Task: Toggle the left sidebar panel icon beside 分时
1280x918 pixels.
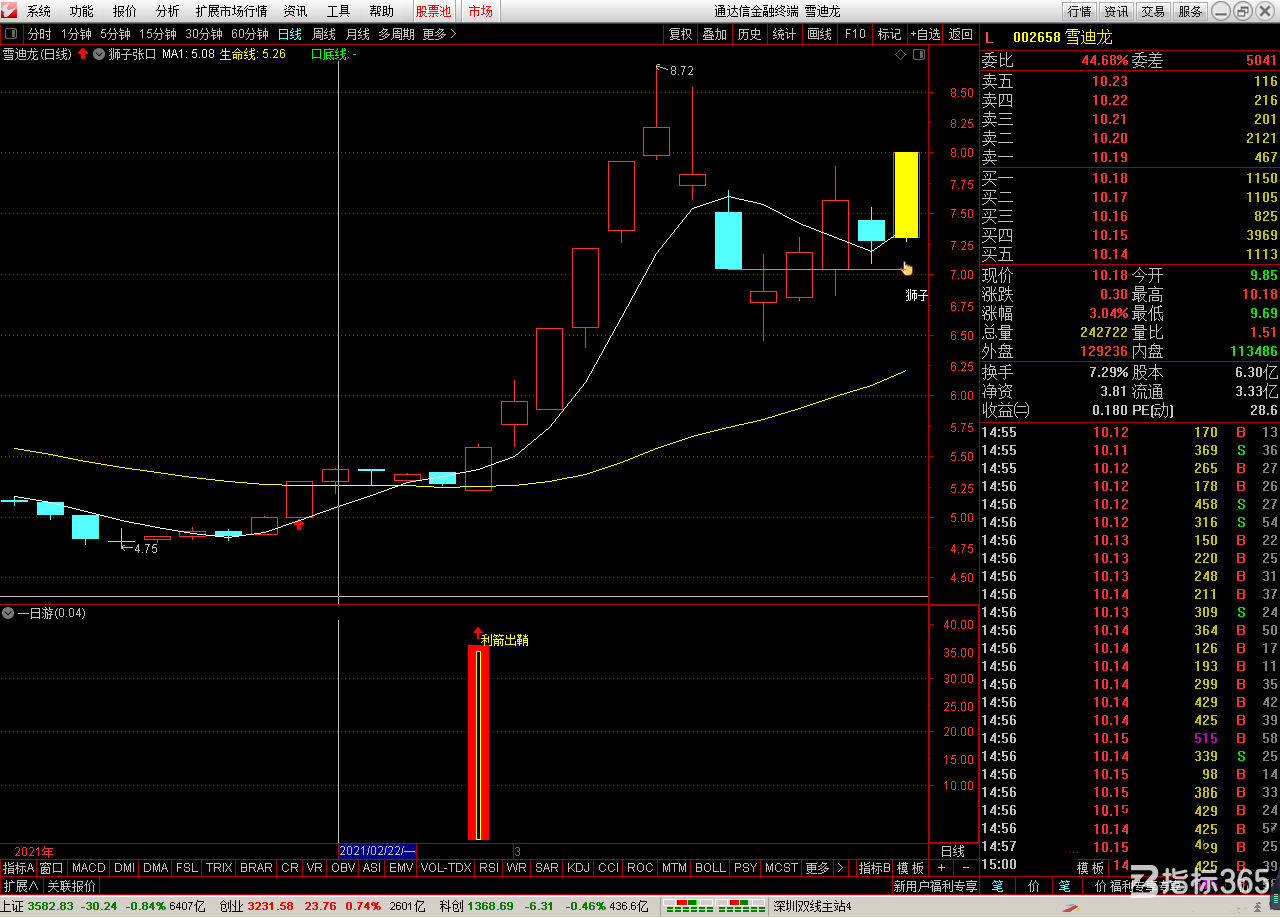Action: point(12,34)
